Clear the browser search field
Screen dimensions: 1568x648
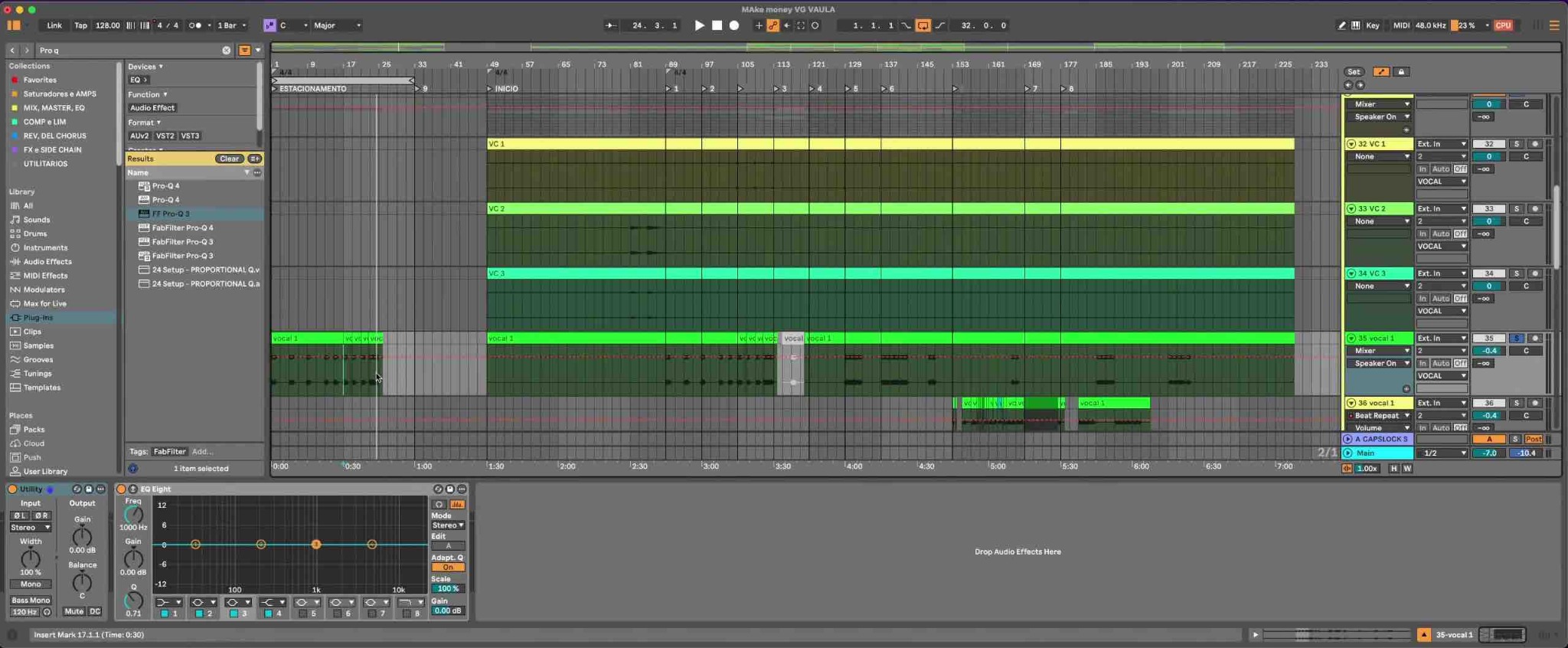(227, 51)
